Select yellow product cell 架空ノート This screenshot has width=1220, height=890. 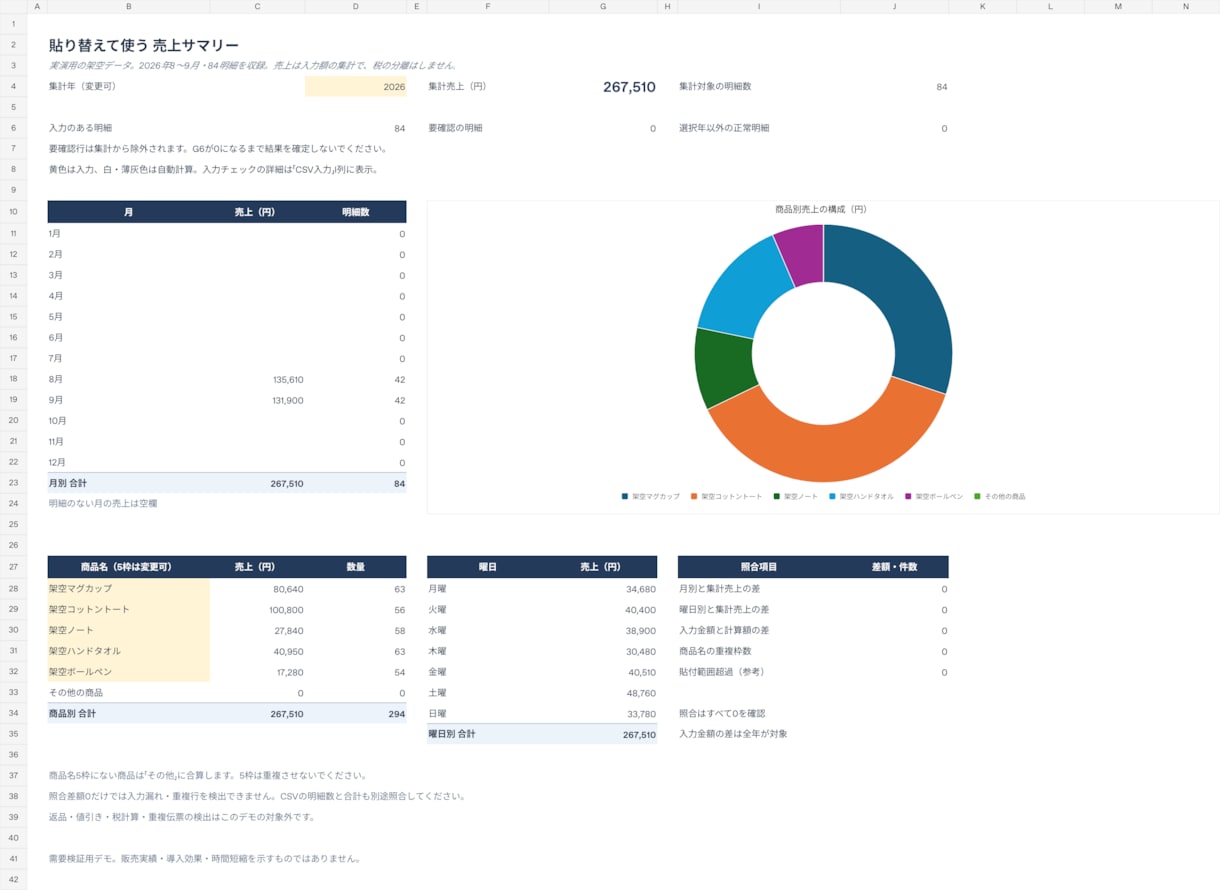[x=129, y=631]
